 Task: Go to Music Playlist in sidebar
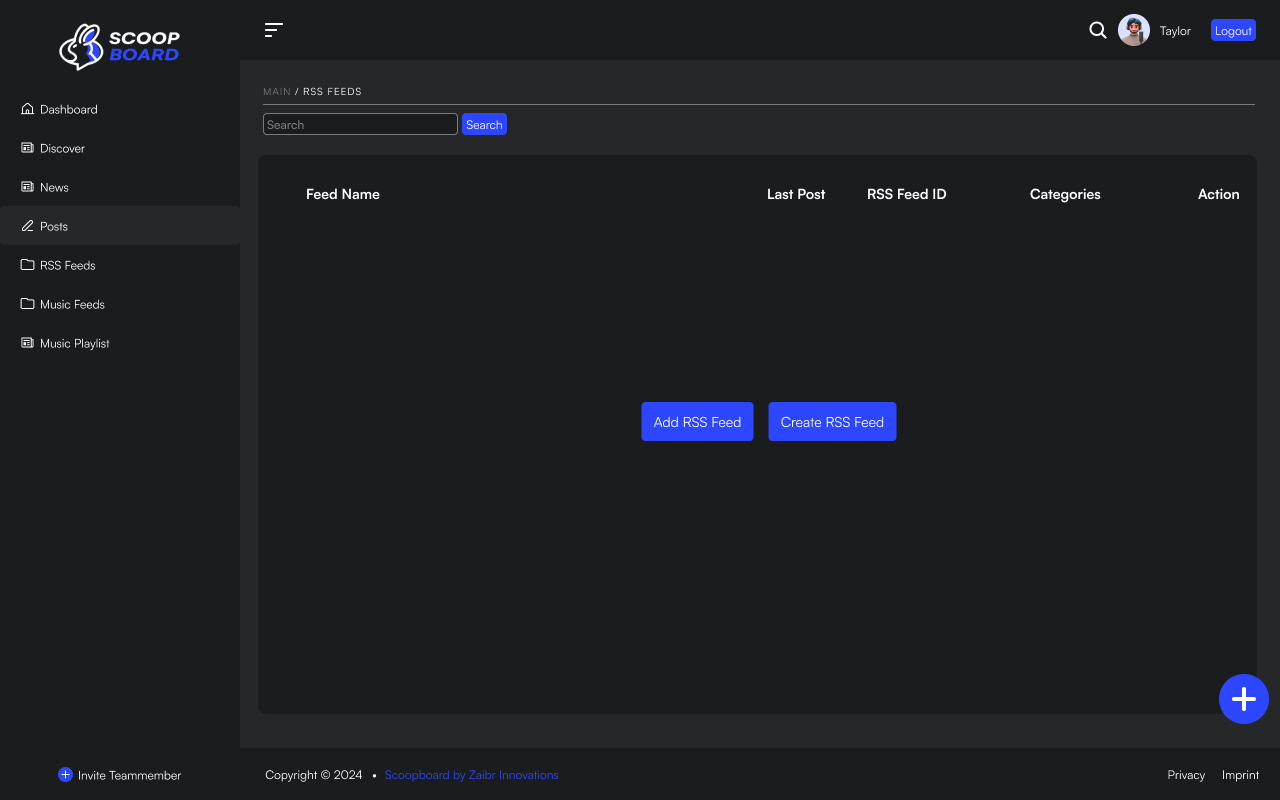point(74,343)
